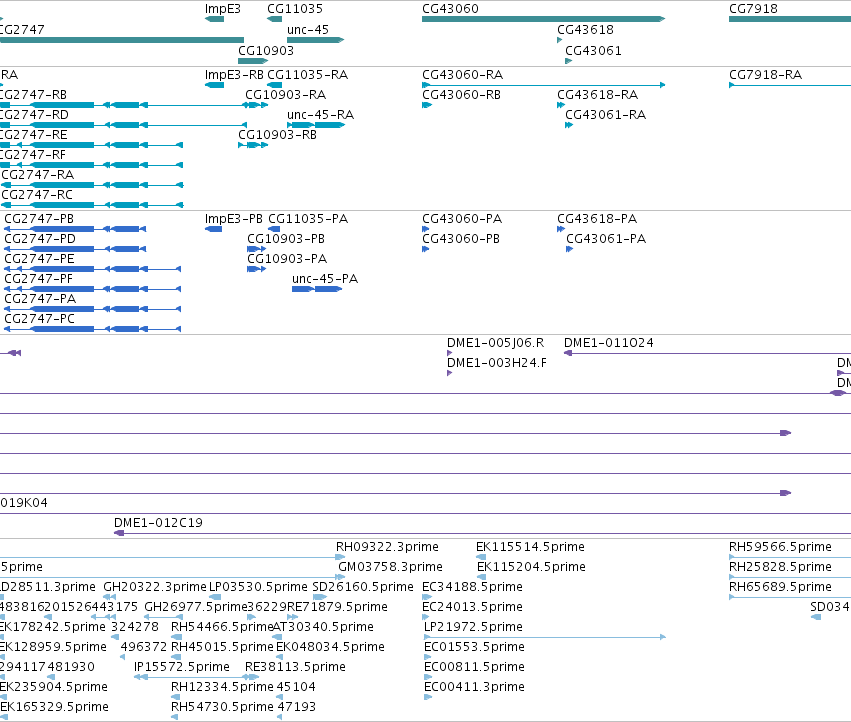This screenshot has height=722, width=851.
Task: Click protein label CG2747-PF
Action: 39,279
